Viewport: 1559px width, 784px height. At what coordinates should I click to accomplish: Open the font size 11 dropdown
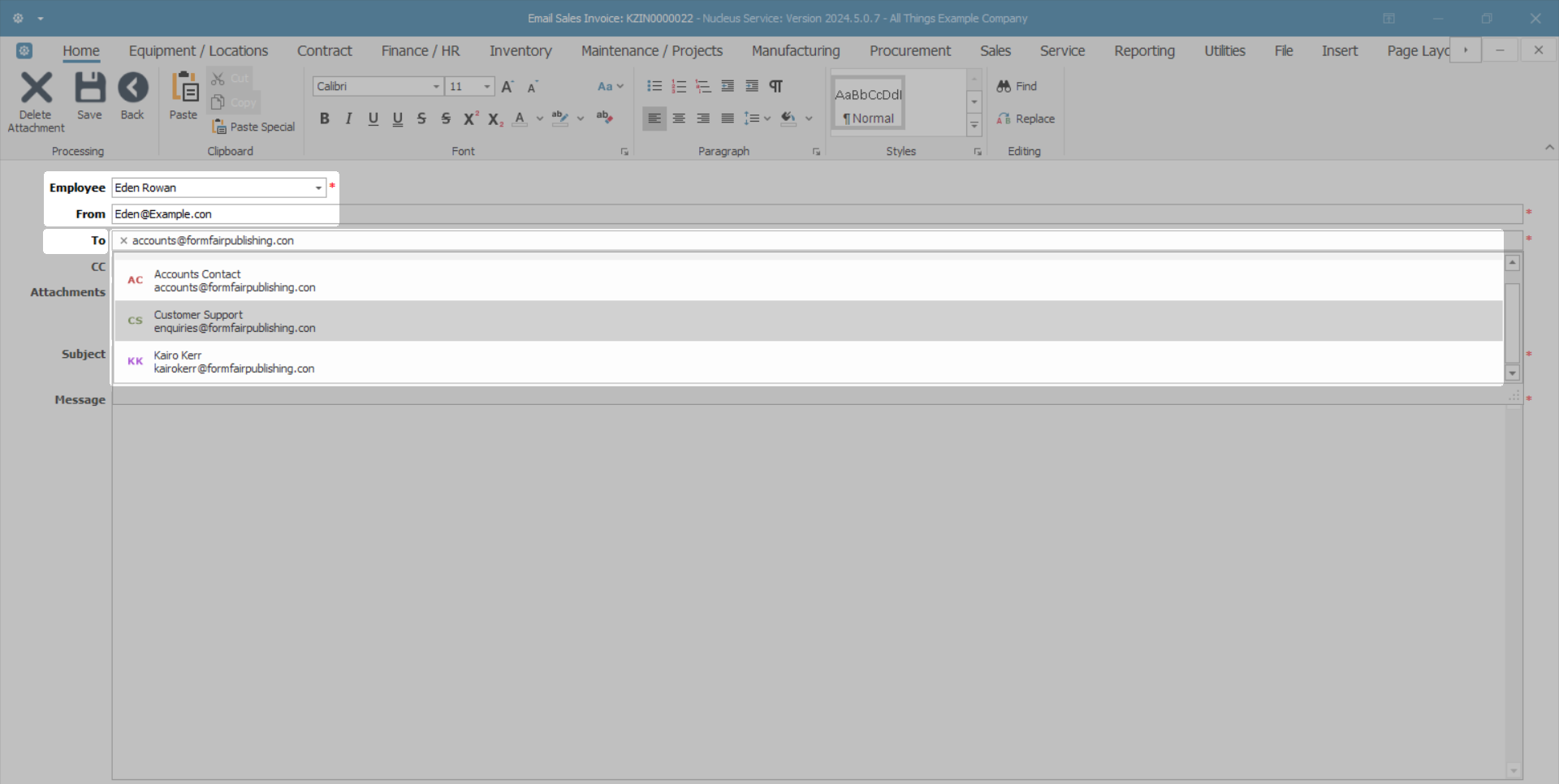coord(487,86)
